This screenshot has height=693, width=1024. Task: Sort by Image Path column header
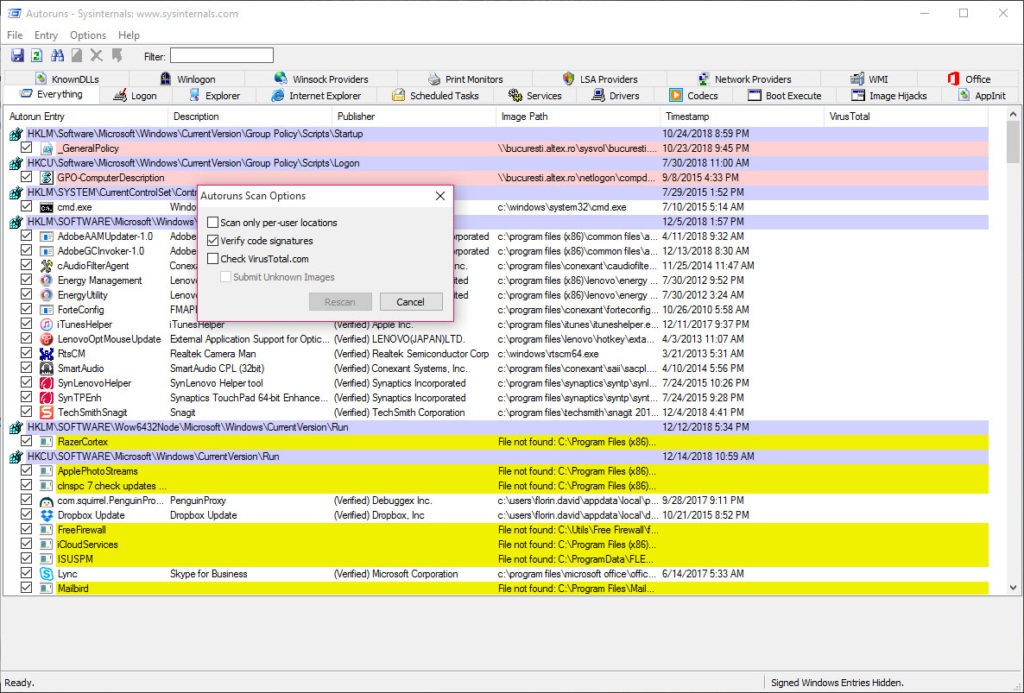[577, 116]
